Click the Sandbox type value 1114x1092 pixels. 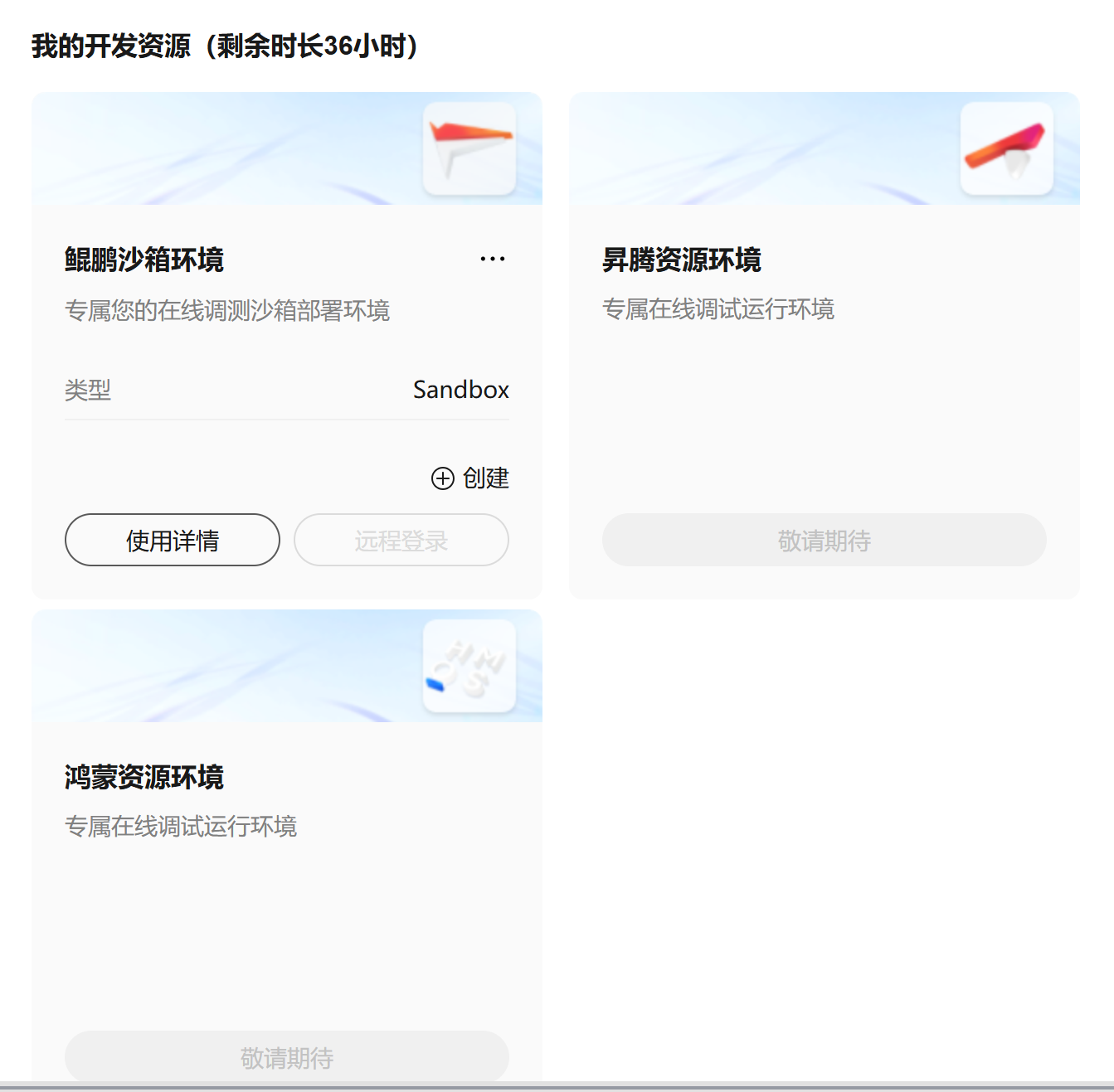[x=461, y=390]
